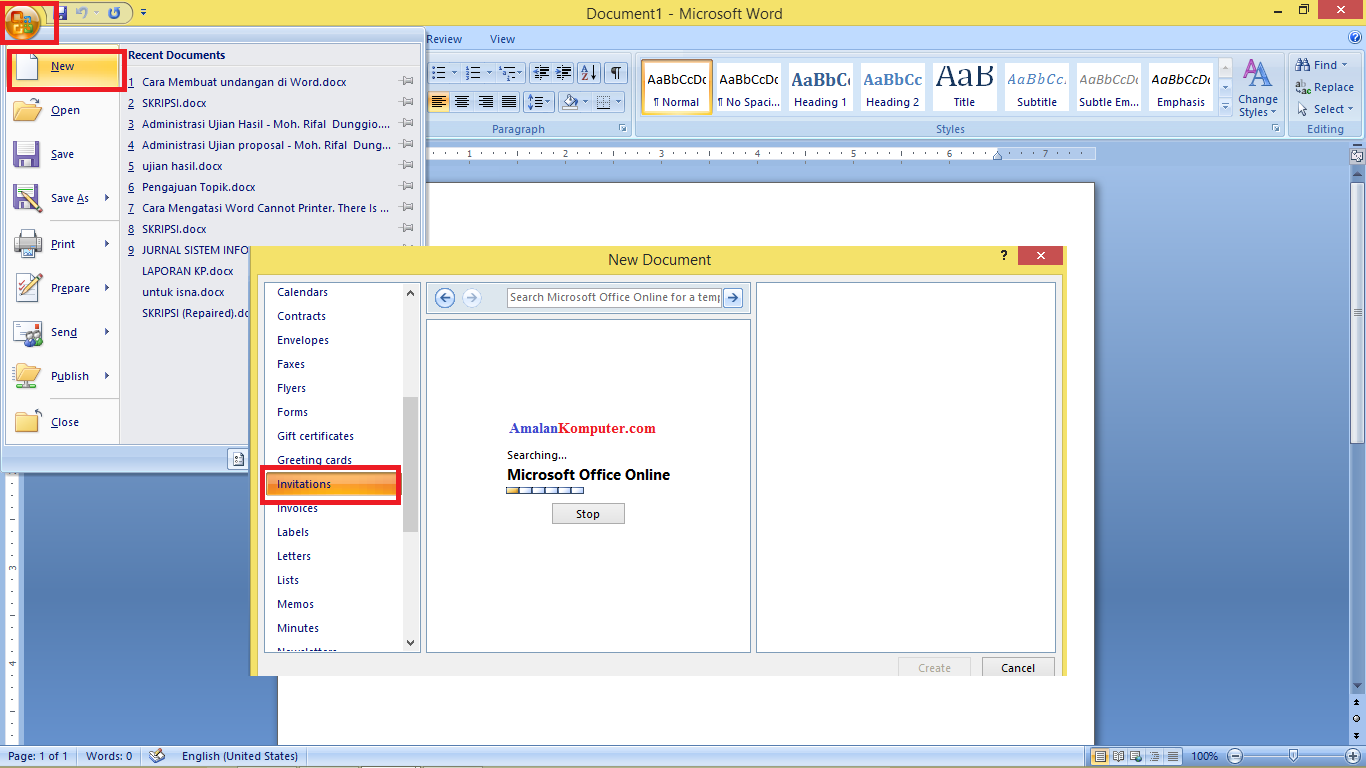Click Decrease Indent in the Paragraph group

(x=541, y=72)
